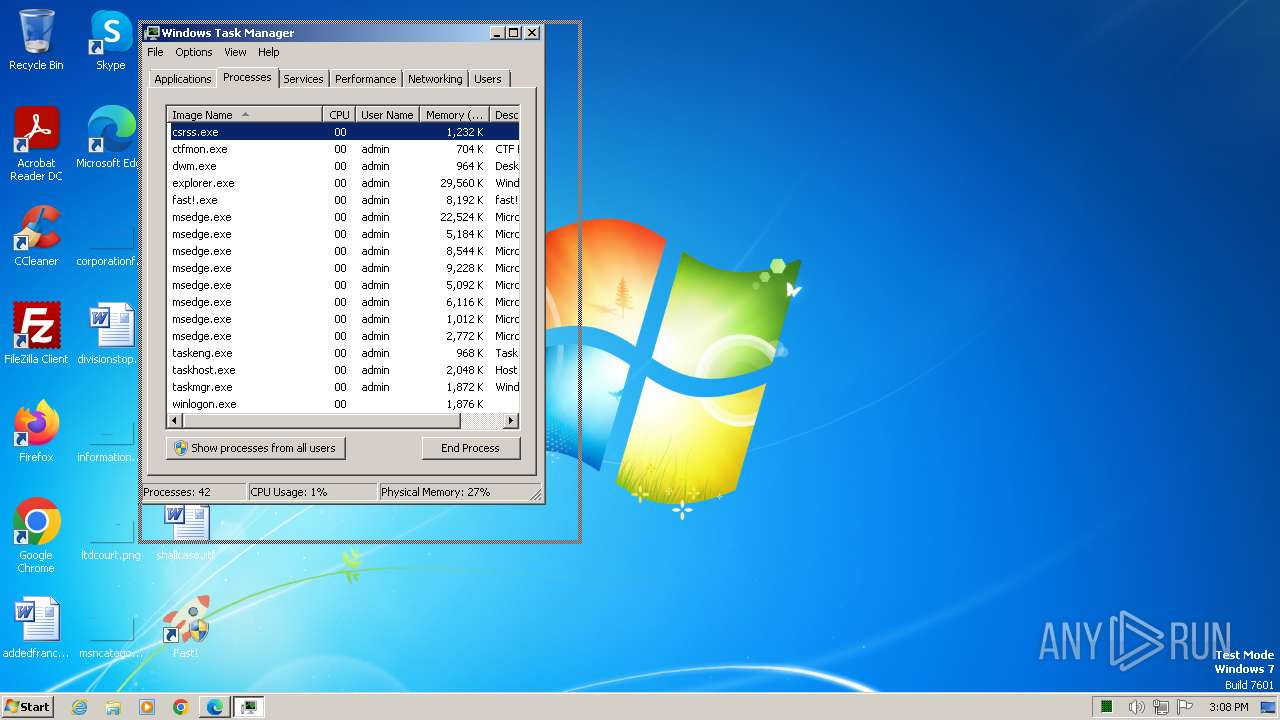1280x720 pixels.
Task: Open the Options menu
Action: tap(194, 52)
